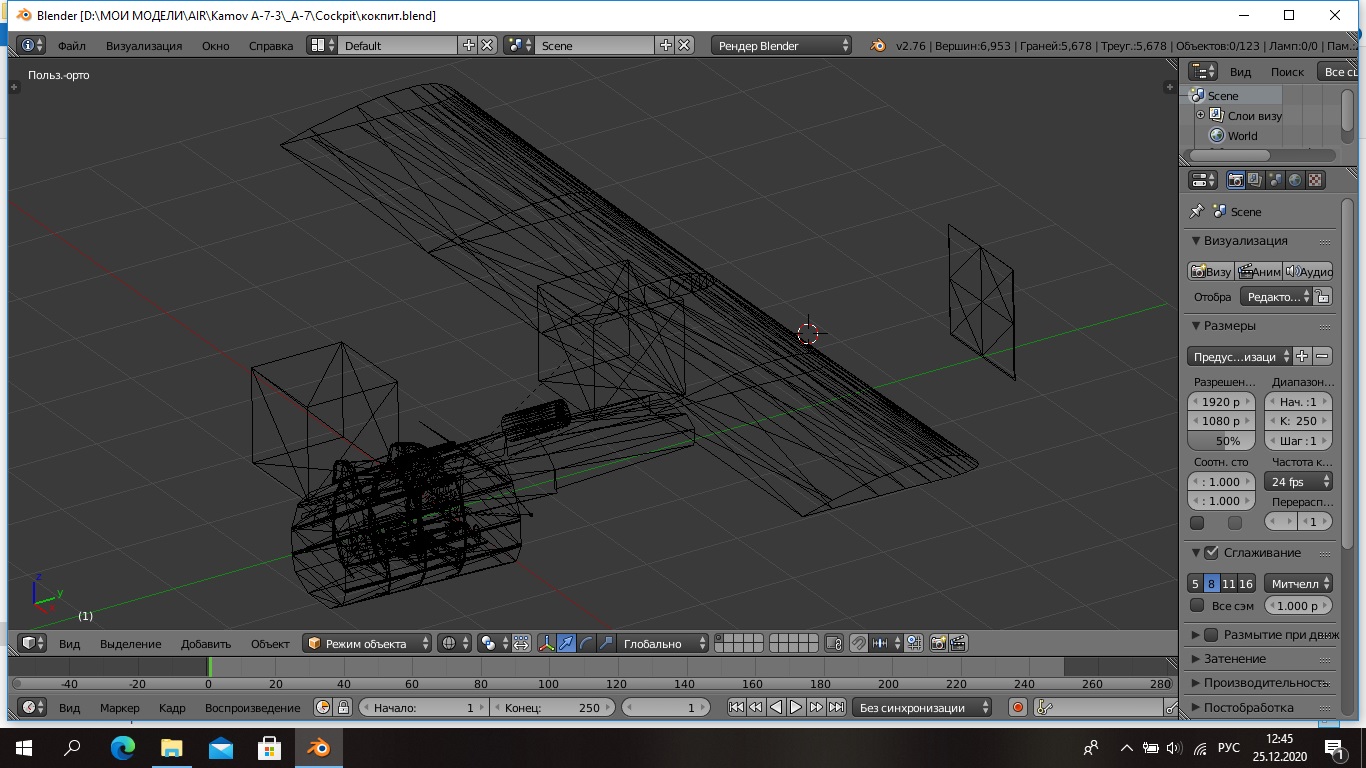The image size is (1366, 768).
Task: Open the World properties tab icon
Action: click(x=1295, y=180)
